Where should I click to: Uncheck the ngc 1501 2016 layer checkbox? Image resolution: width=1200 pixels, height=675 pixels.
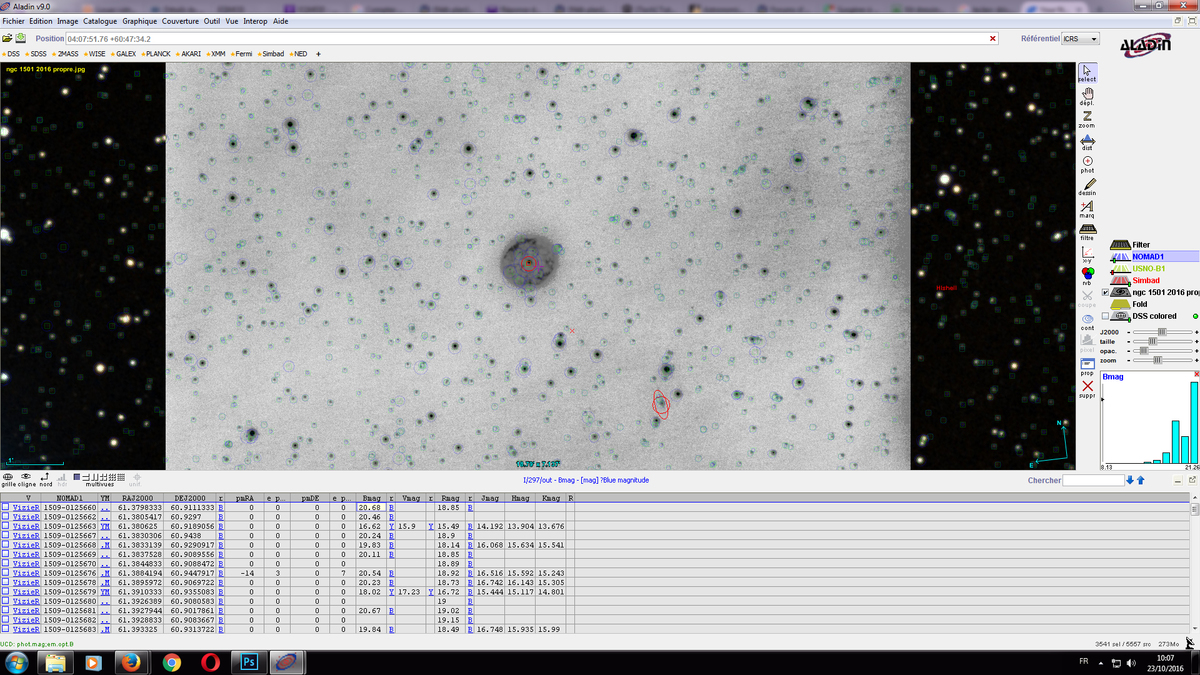coord(1105,292)
